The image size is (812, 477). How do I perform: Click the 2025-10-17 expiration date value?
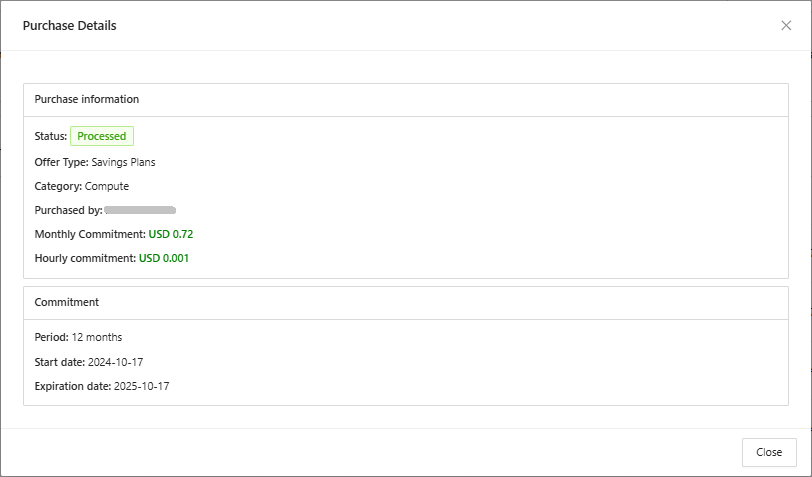click(x=142, y=386)
